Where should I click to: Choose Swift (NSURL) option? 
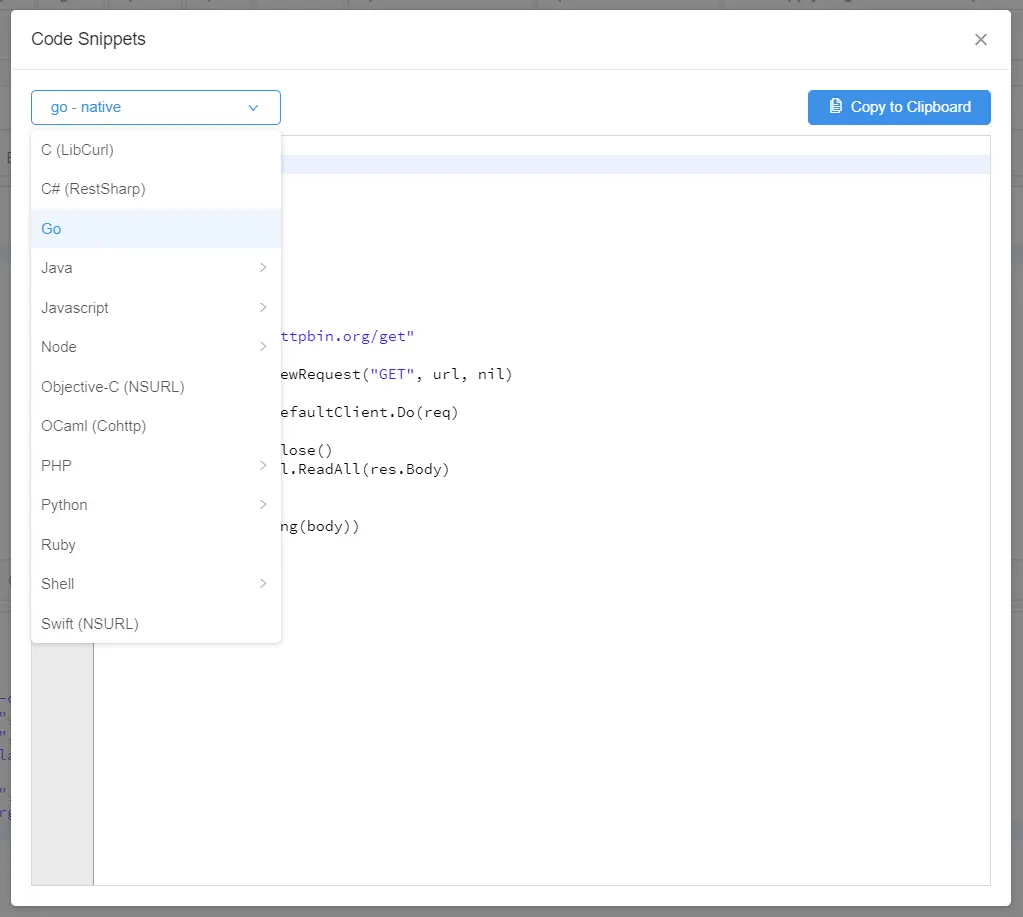point(90,624)
